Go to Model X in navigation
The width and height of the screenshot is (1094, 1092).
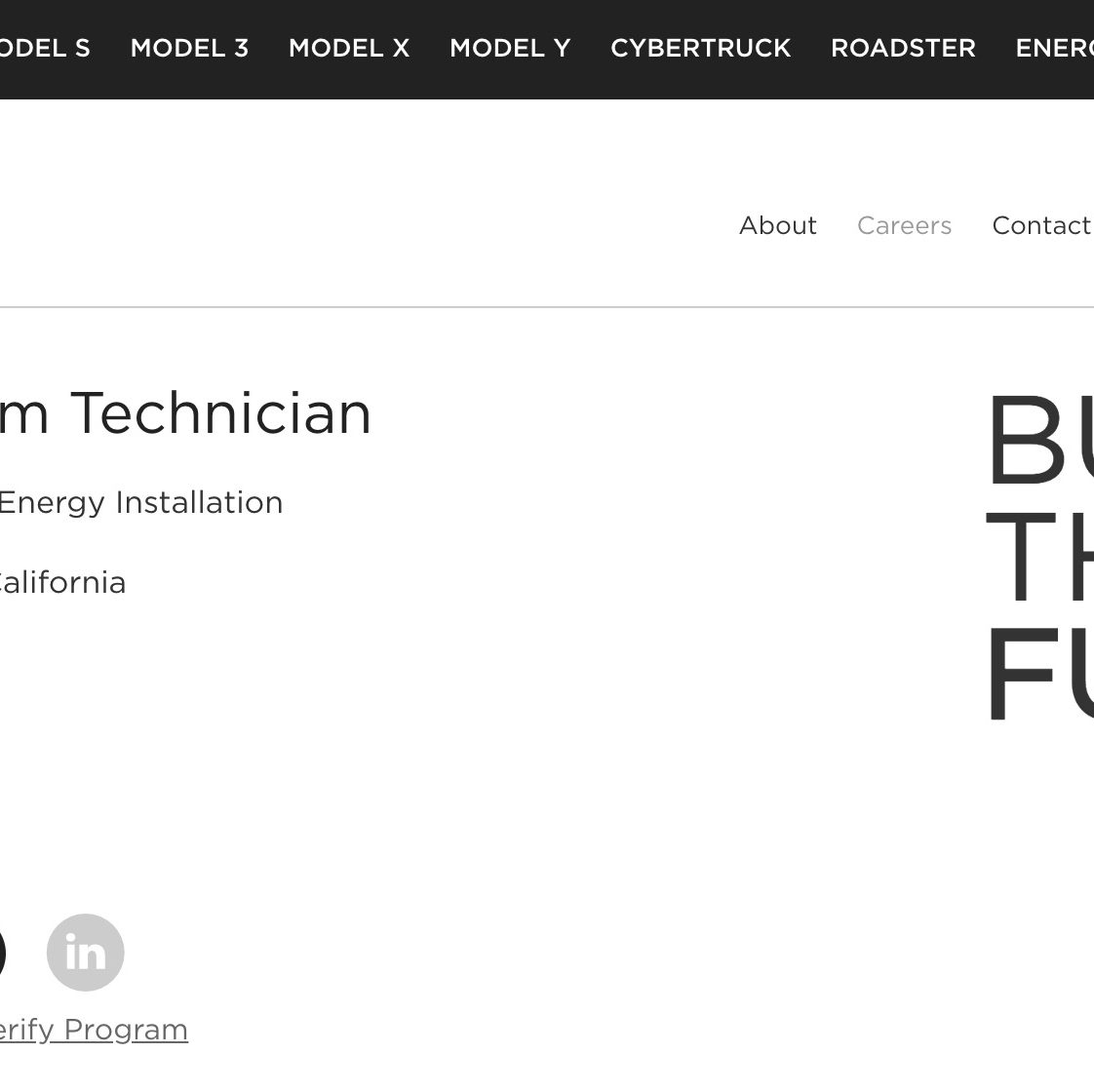point(349,48)
